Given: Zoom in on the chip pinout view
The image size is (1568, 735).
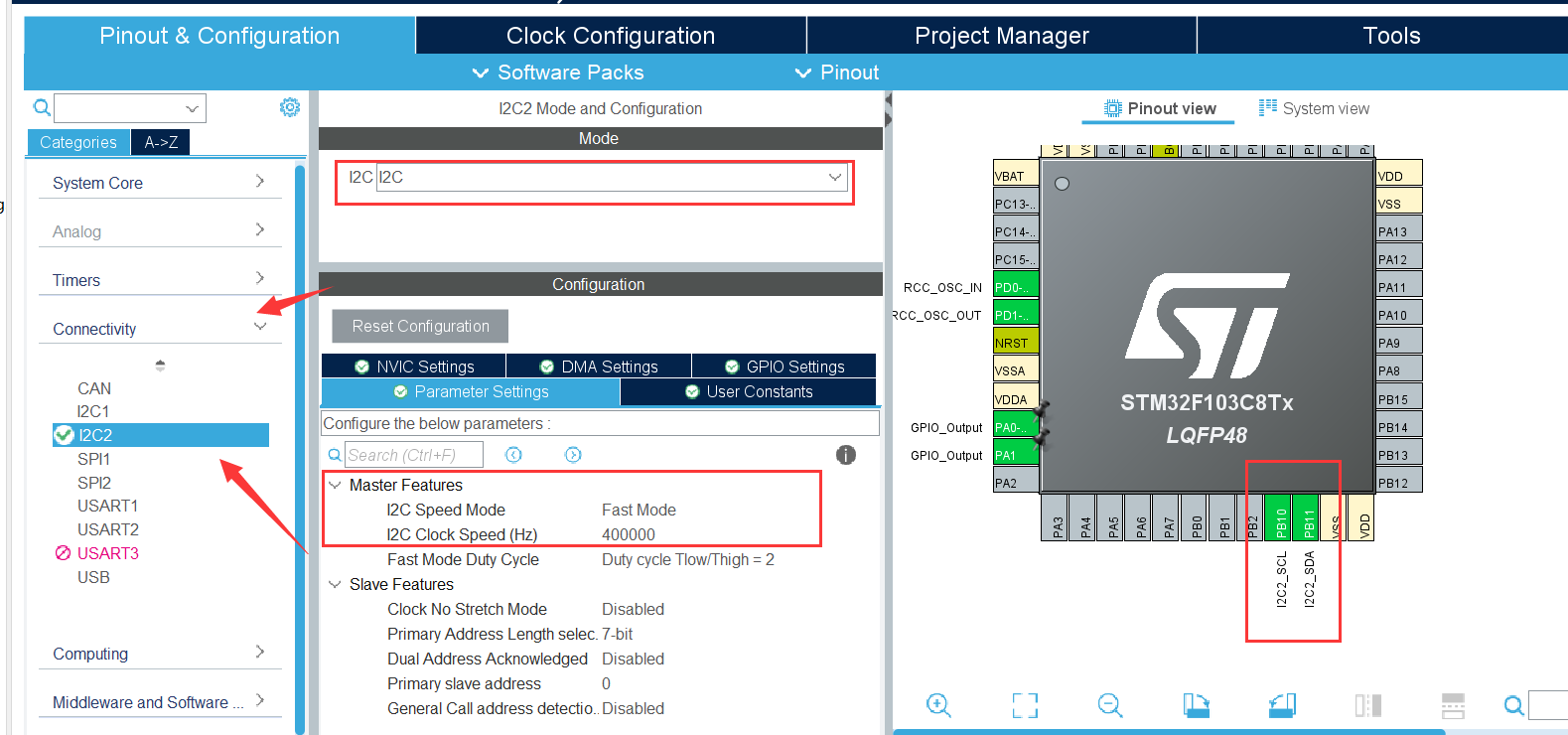Looking at the screenshot, I should pos(938,705).
